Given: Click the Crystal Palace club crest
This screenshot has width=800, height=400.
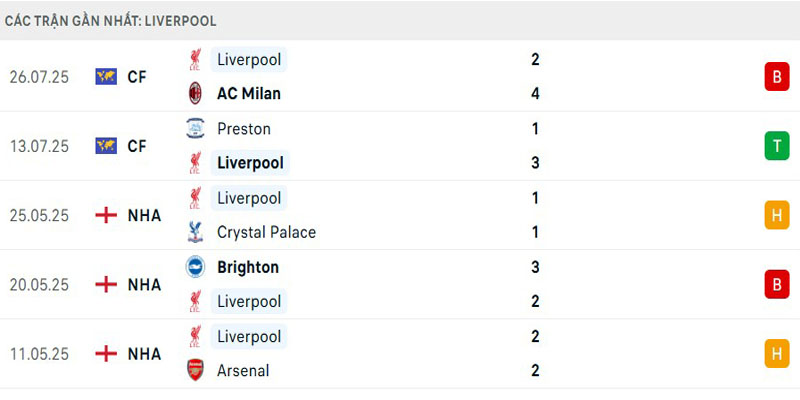Looking at the screenshot, I should click(195, 232).
